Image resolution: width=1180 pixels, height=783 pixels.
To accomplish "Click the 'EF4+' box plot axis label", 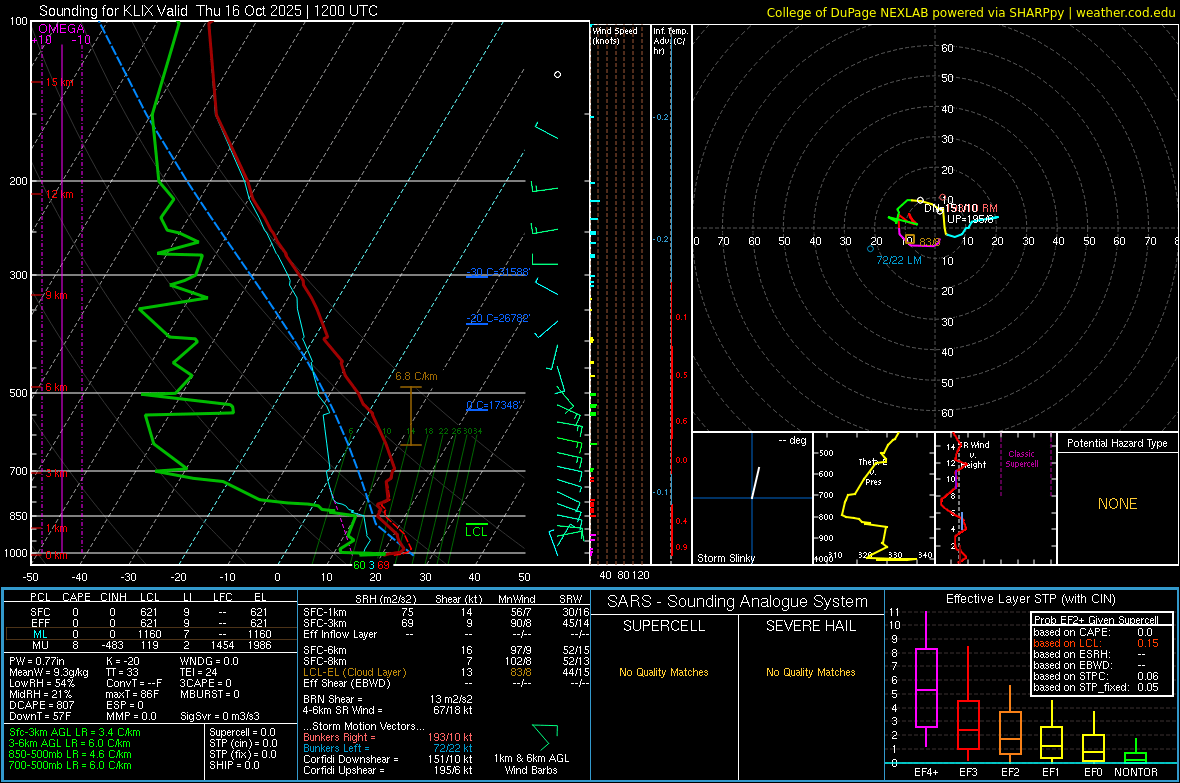I will tap(926, 772).
